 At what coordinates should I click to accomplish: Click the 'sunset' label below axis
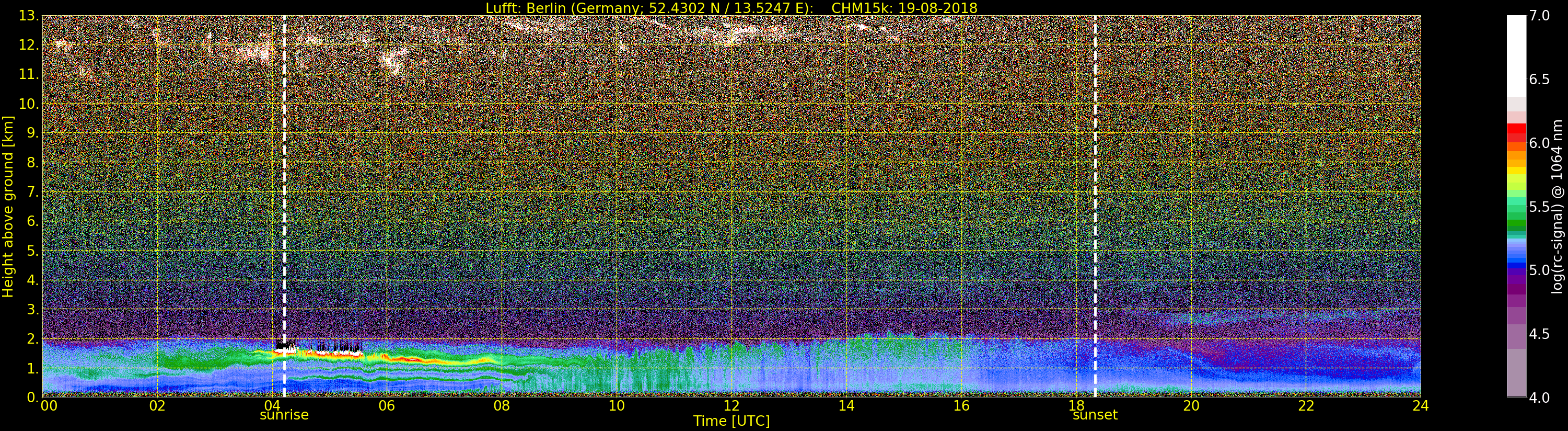tap(1095, 415)
